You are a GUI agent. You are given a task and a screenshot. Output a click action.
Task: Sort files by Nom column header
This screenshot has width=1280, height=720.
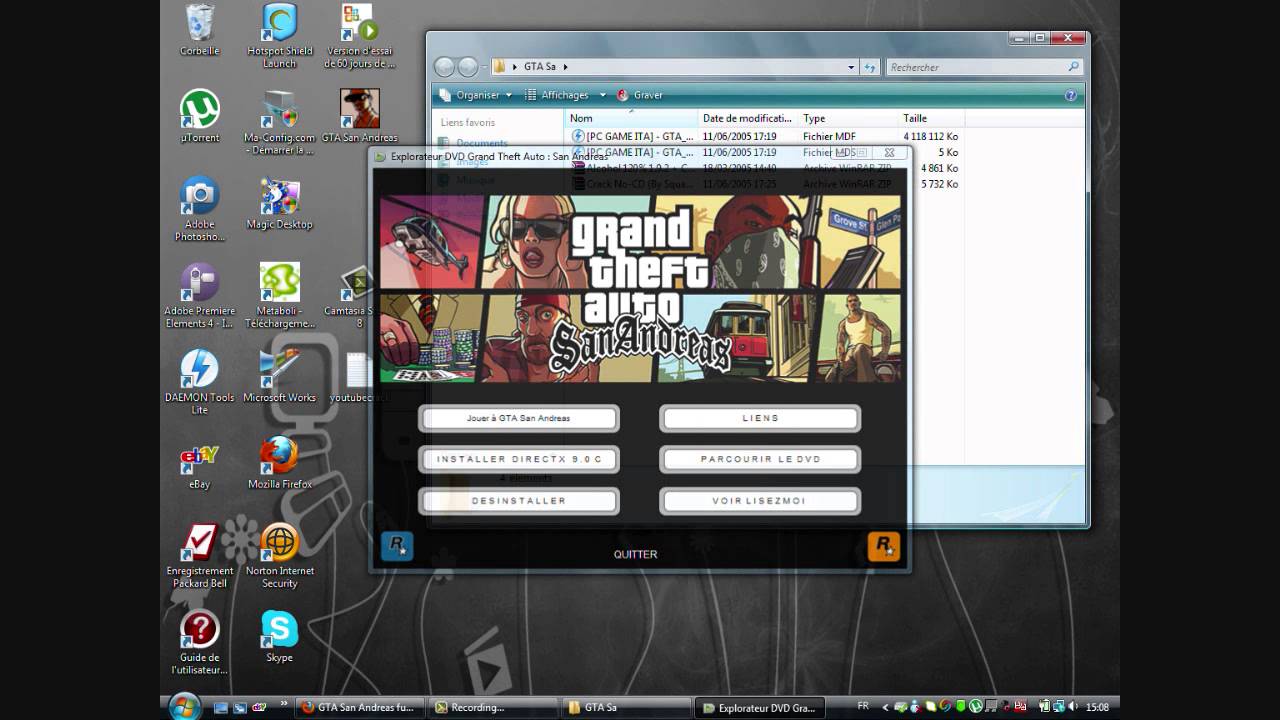click(x=631, y=118)
